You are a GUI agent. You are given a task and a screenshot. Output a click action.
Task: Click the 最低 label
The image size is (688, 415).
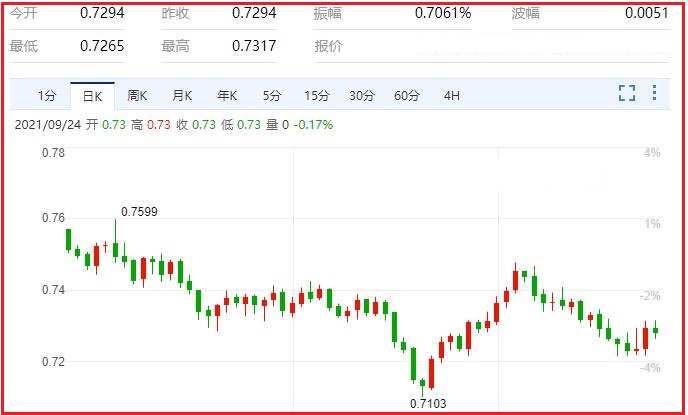tap(24, 46)
